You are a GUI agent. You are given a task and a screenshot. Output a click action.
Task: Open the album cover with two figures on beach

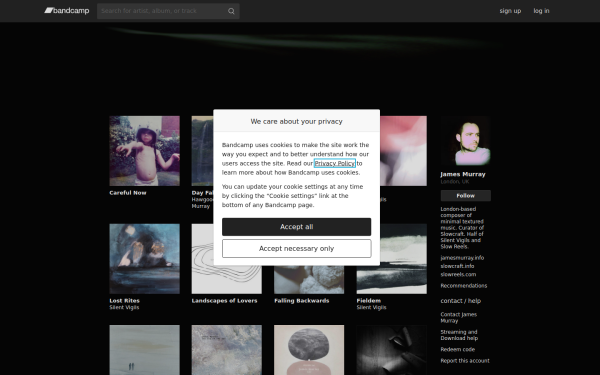tap(145, 350)
